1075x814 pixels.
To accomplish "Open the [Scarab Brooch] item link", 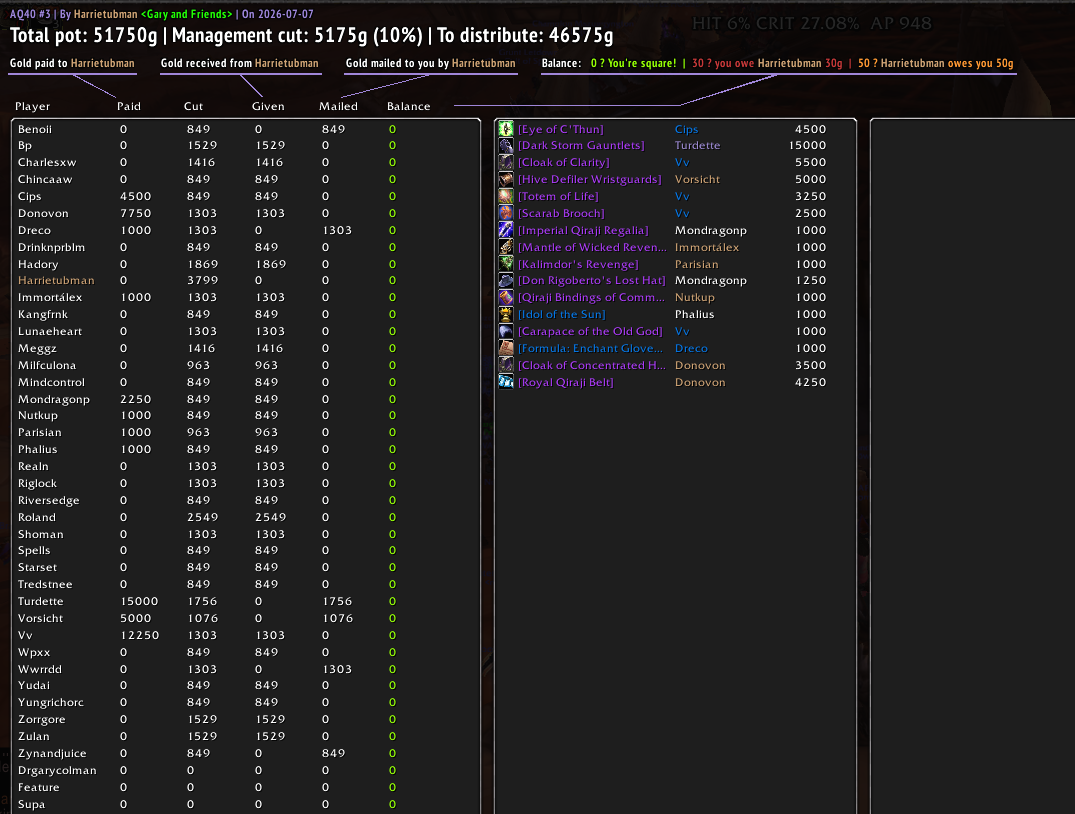I will 561,213.
